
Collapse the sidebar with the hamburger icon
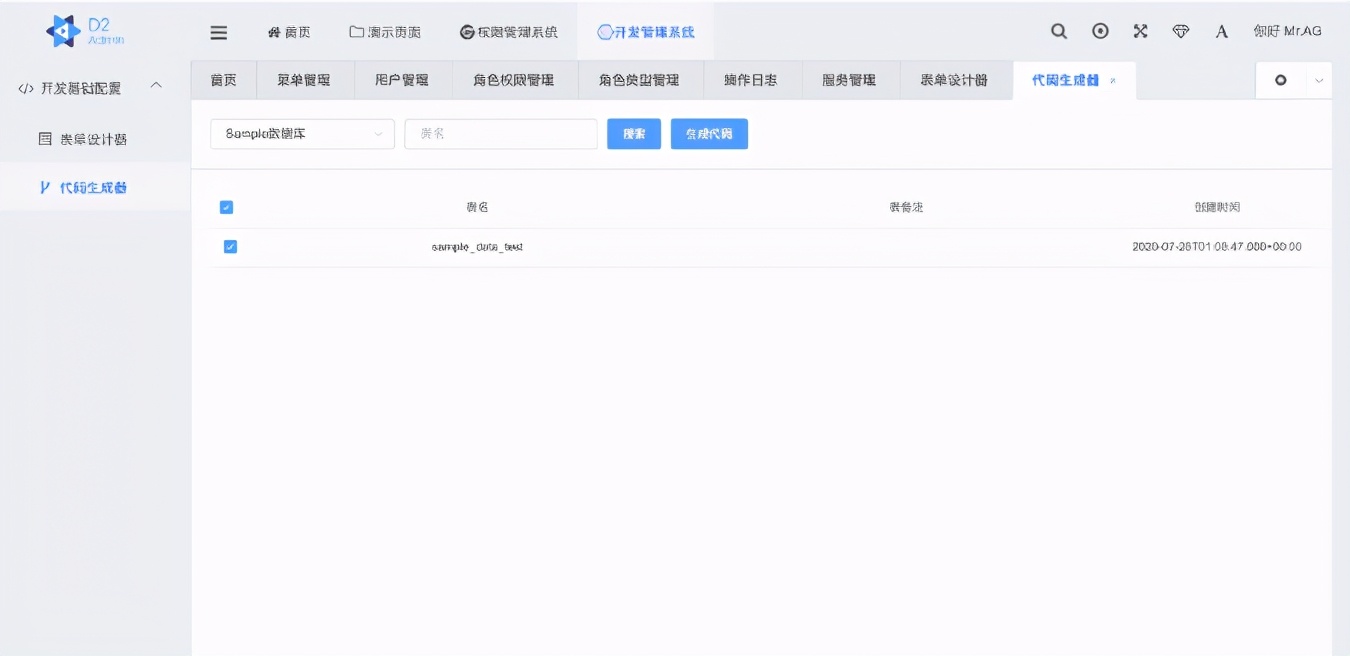[218, 31]
